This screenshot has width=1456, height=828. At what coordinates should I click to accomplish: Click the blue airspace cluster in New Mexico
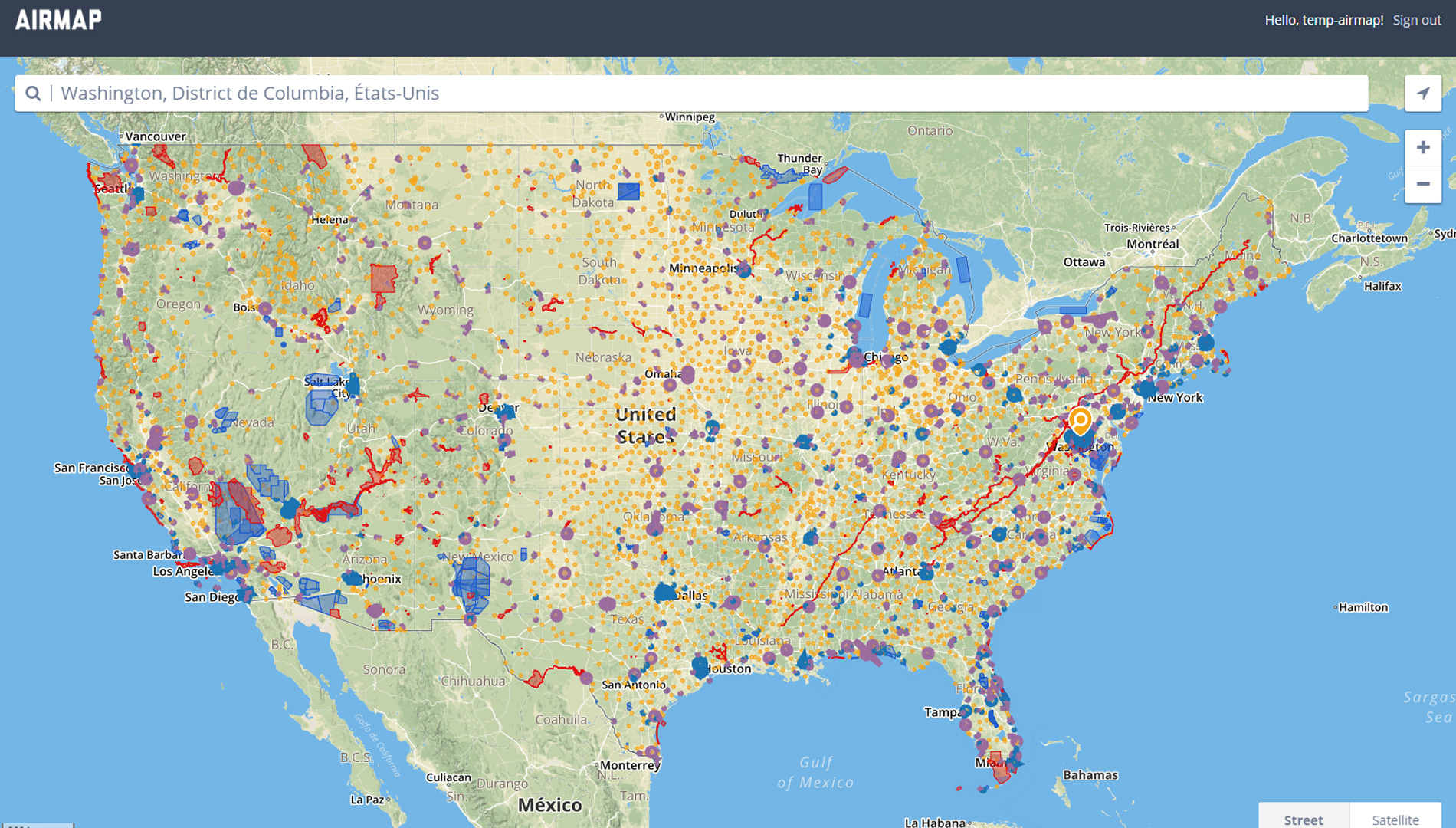pyautogui.click(x=472, y=584)
